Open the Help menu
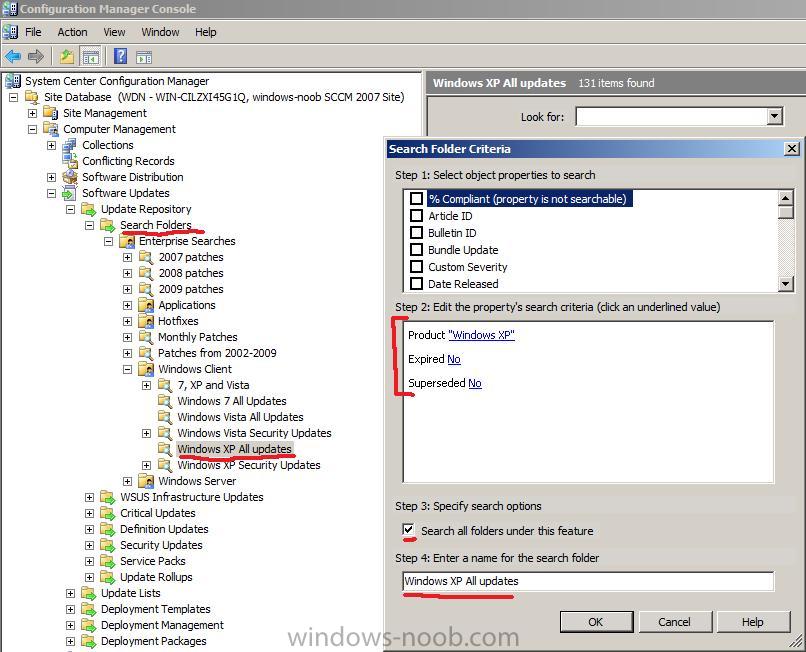 pyautogui.click(x=206, y=32)
